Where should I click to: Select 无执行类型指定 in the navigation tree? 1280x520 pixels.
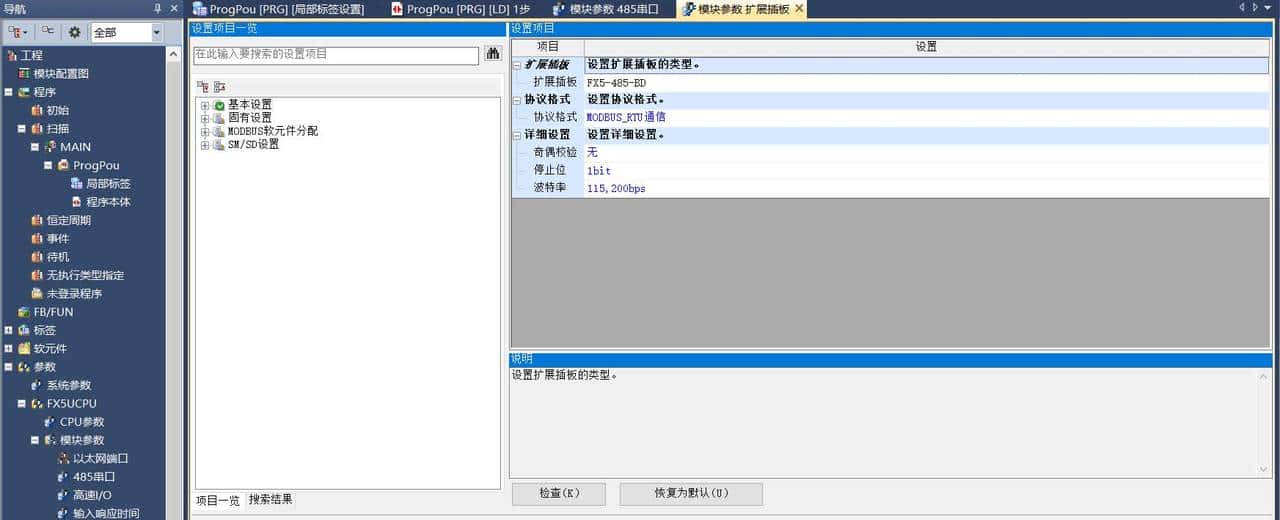click(85, 275)
